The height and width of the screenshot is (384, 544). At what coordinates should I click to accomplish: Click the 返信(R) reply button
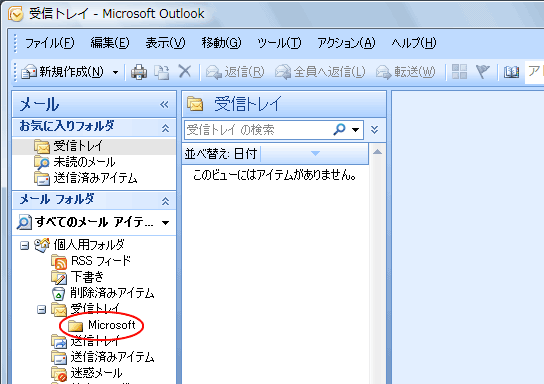pyautogui.click(x=235, y=72)
